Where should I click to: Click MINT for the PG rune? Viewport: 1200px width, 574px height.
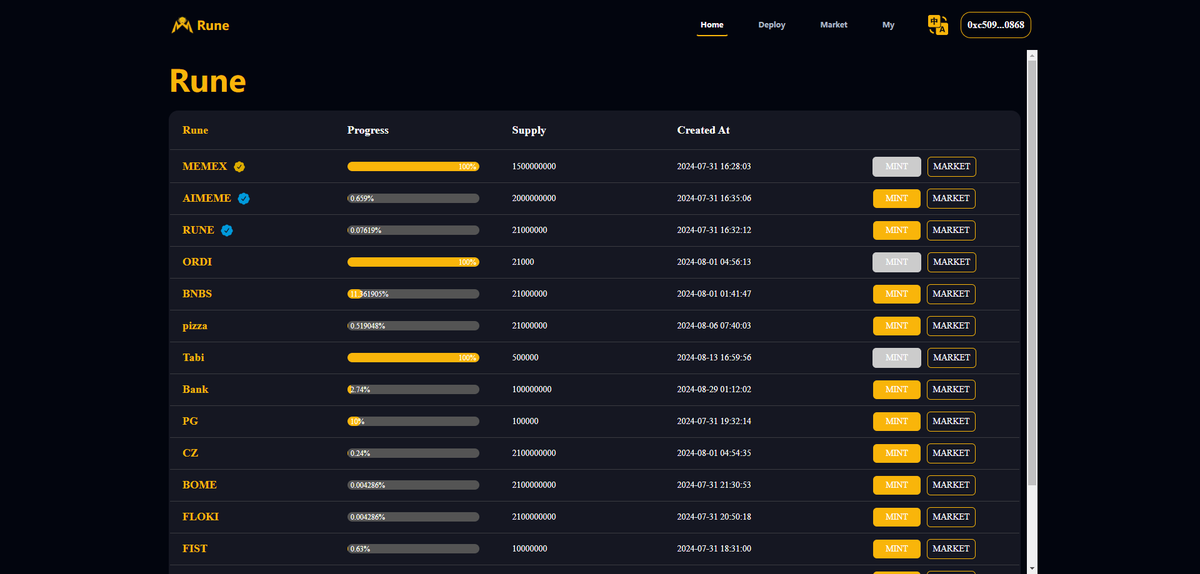pos(897,421)
